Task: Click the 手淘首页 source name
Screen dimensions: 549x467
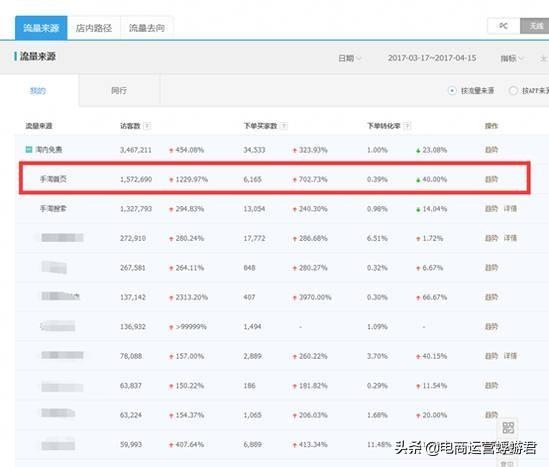Action: point(53,179)
